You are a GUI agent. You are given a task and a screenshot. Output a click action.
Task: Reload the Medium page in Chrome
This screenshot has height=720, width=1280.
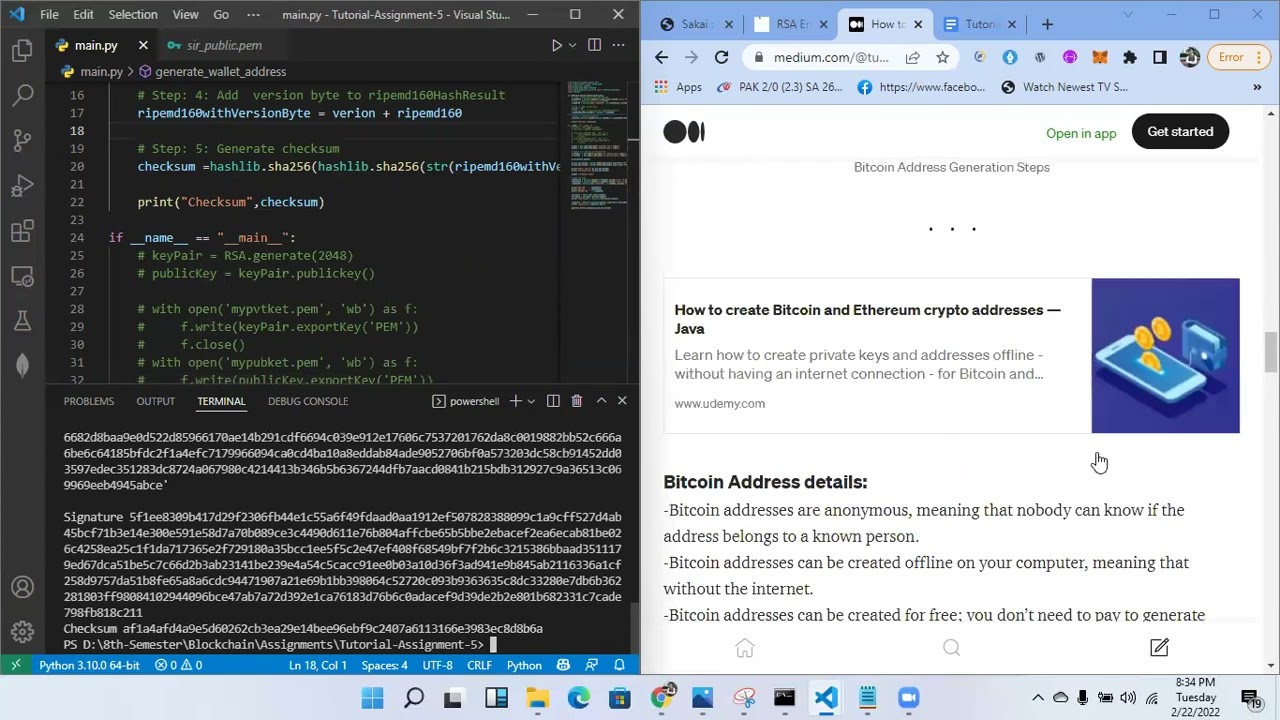click(x=721, y=57)
